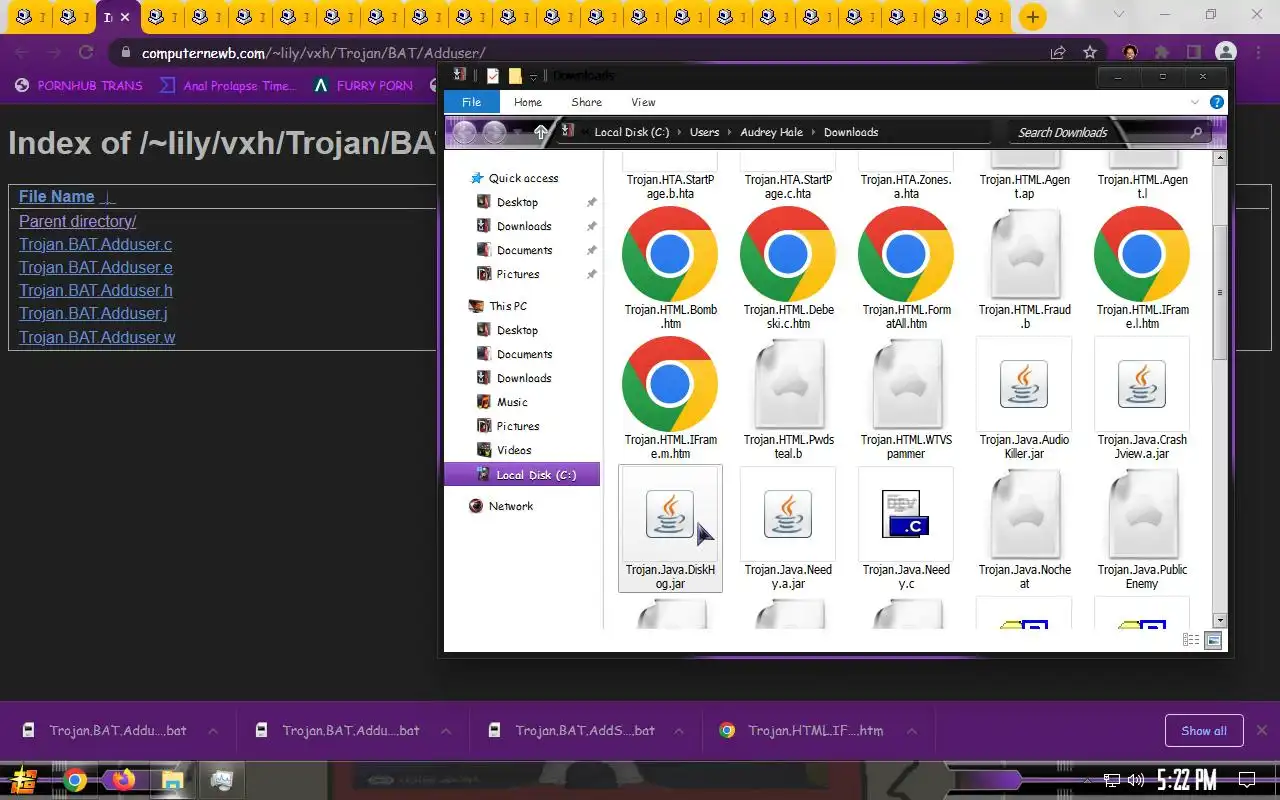Open the File menu in Explorer
1280x800 pixels.
[x=471, y=102]
